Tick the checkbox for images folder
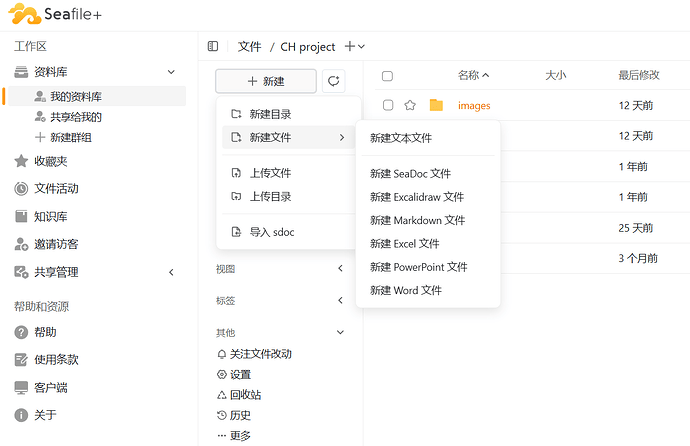 coord(388,105)
